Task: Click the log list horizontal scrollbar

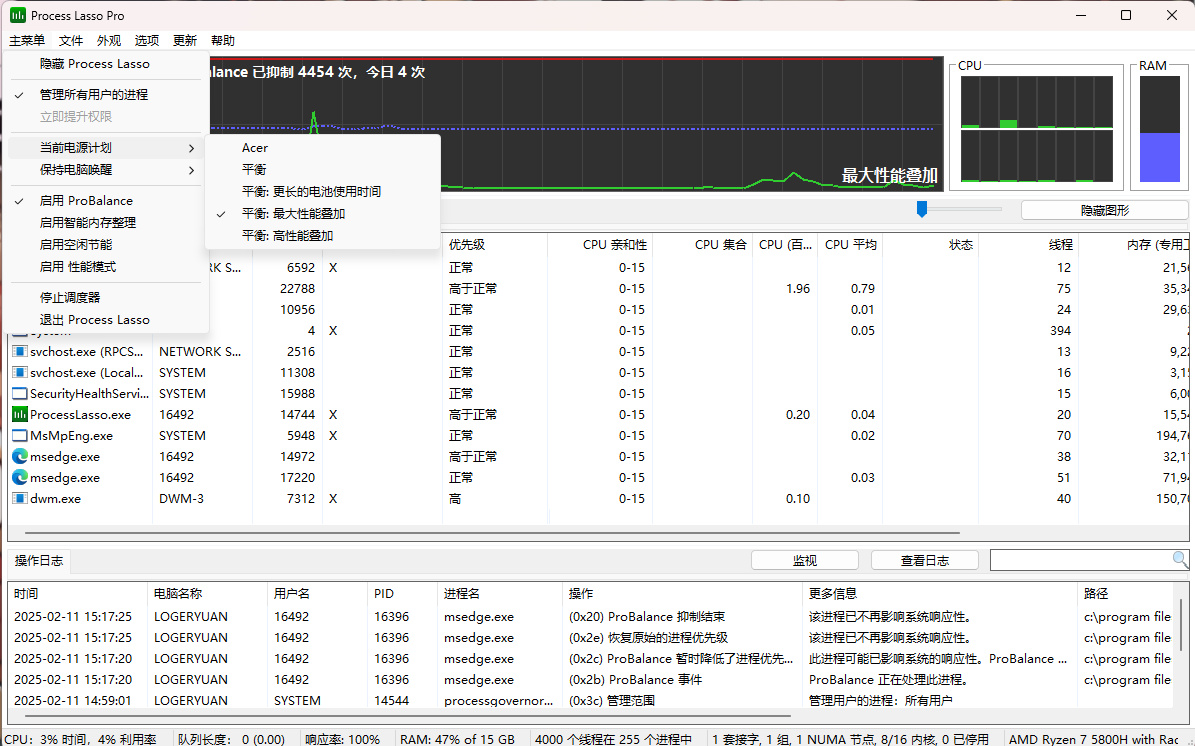Action: click(x=408, y=716)
